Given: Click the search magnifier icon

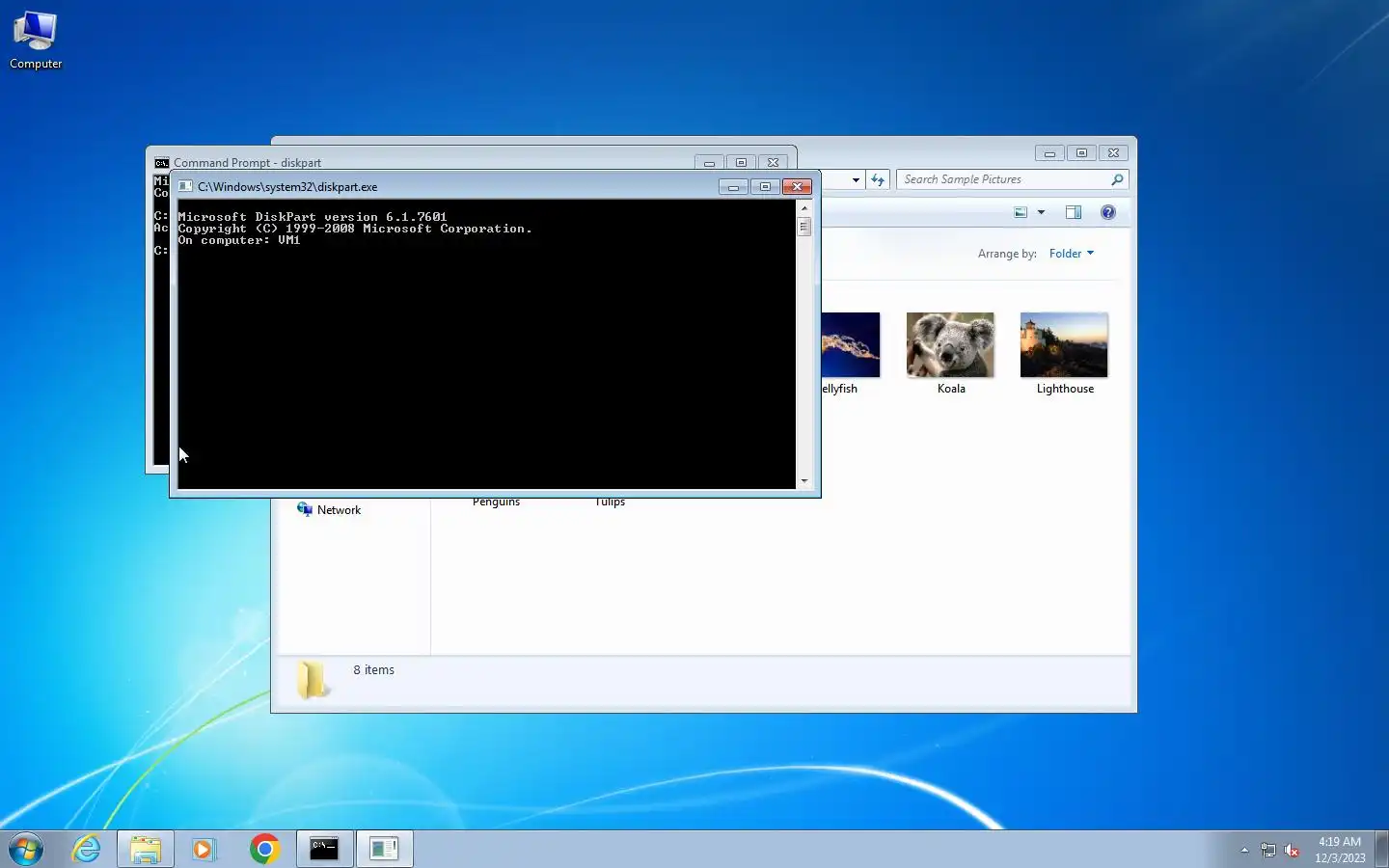Looking at the screenshot, I should tap(1117, 179).
